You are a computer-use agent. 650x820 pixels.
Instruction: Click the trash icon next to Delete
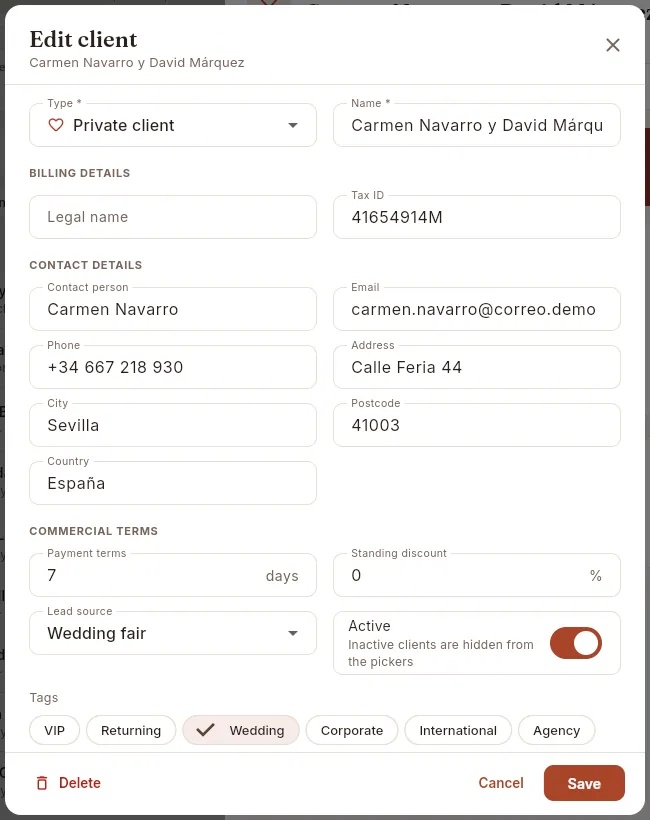(x=42, y=783)
